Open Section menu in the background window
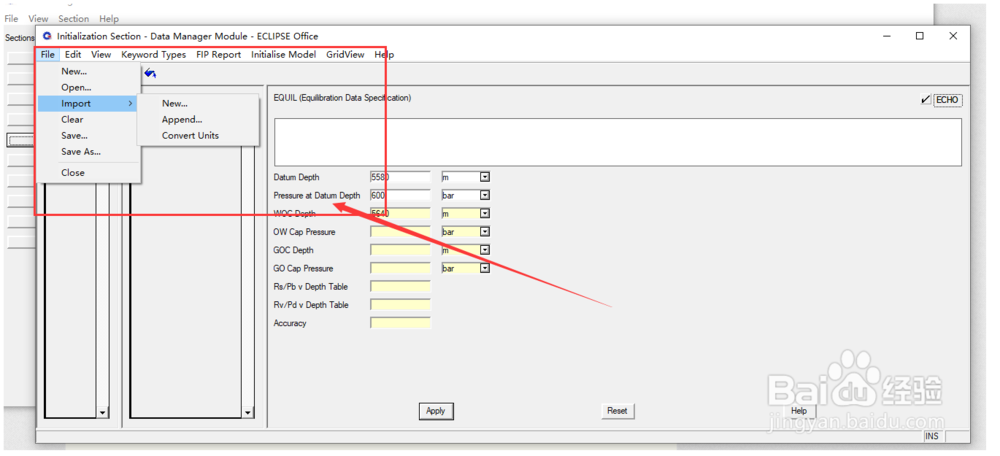1000x456 pixels. 73,19
